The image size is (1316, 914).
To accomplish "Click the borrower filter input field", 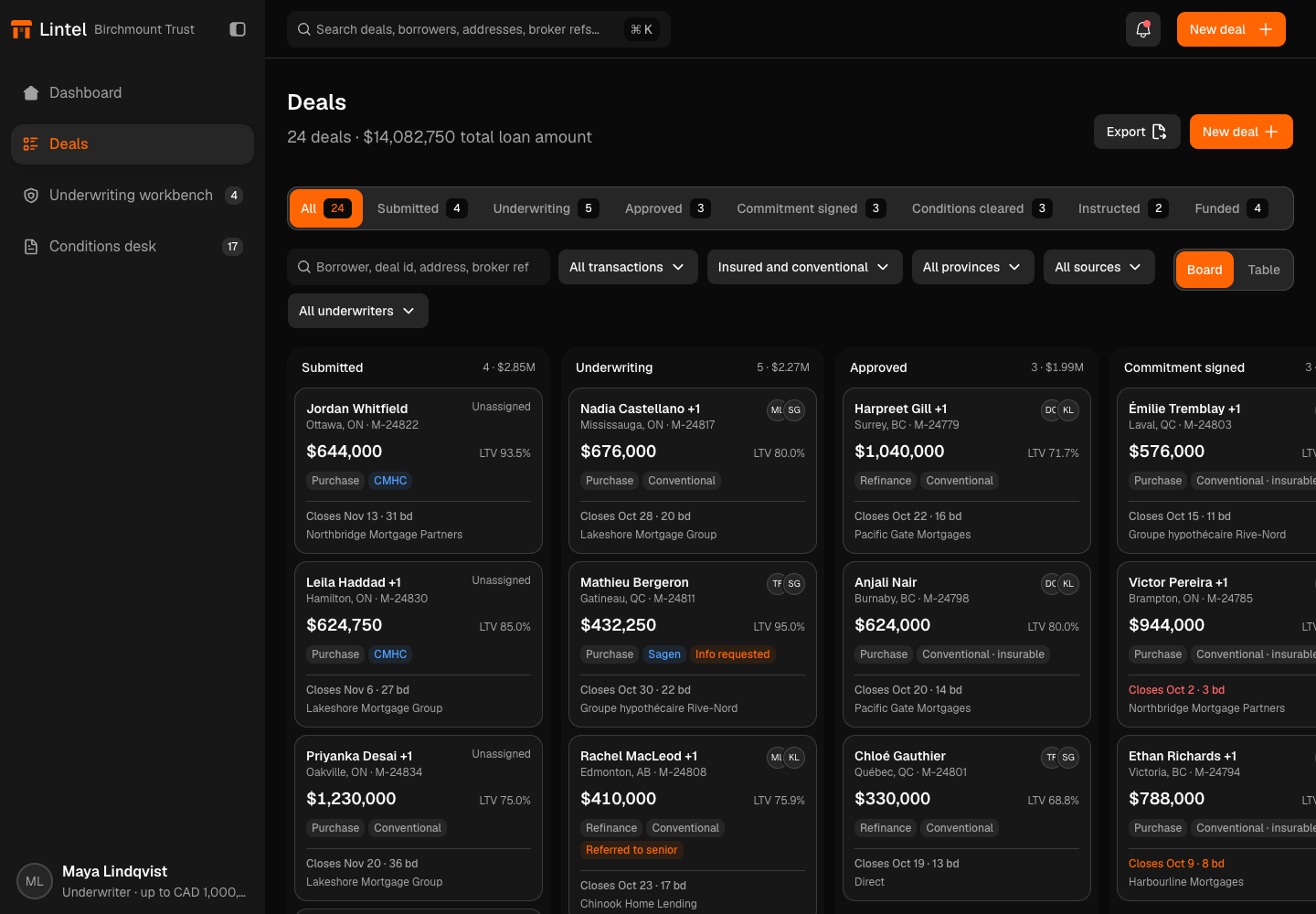I will 419,267.
